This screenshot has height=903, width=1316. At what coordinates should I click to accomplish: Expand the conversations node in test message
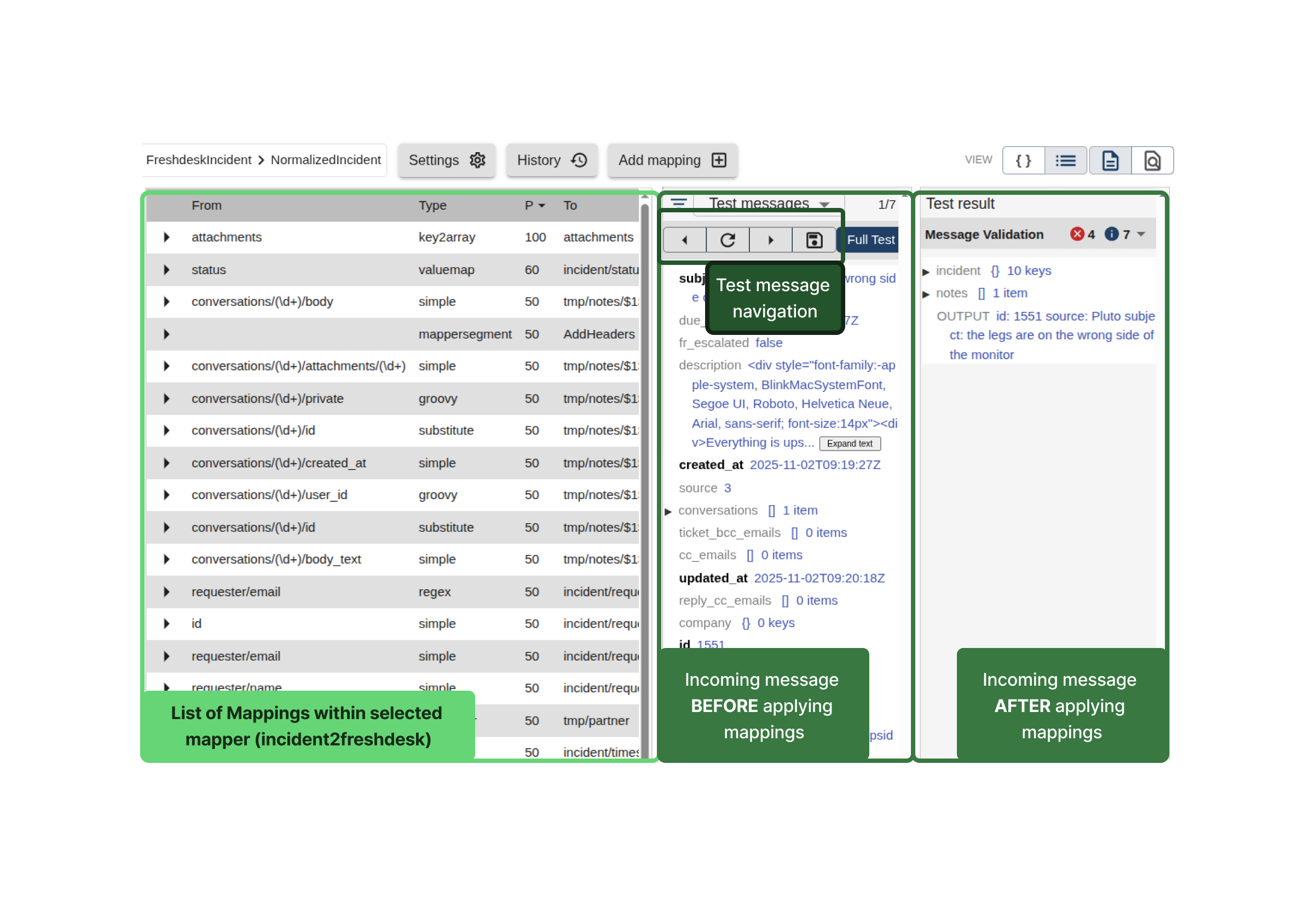point(668,511)
